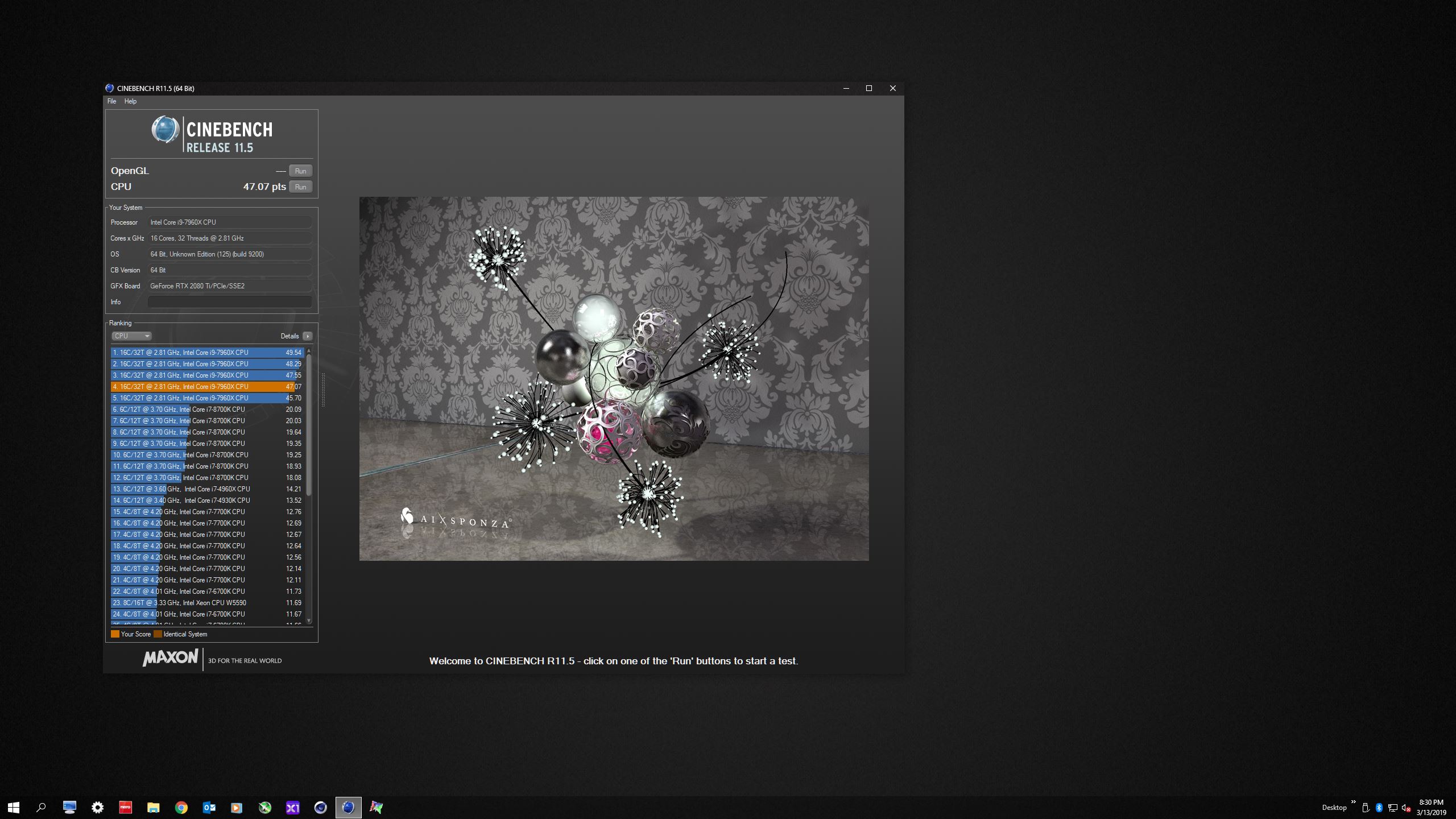The height and width of the screenshot is (819, 1456).
Task: Expand the Desktop toolbar chevron
Action: click(1353, 802)
